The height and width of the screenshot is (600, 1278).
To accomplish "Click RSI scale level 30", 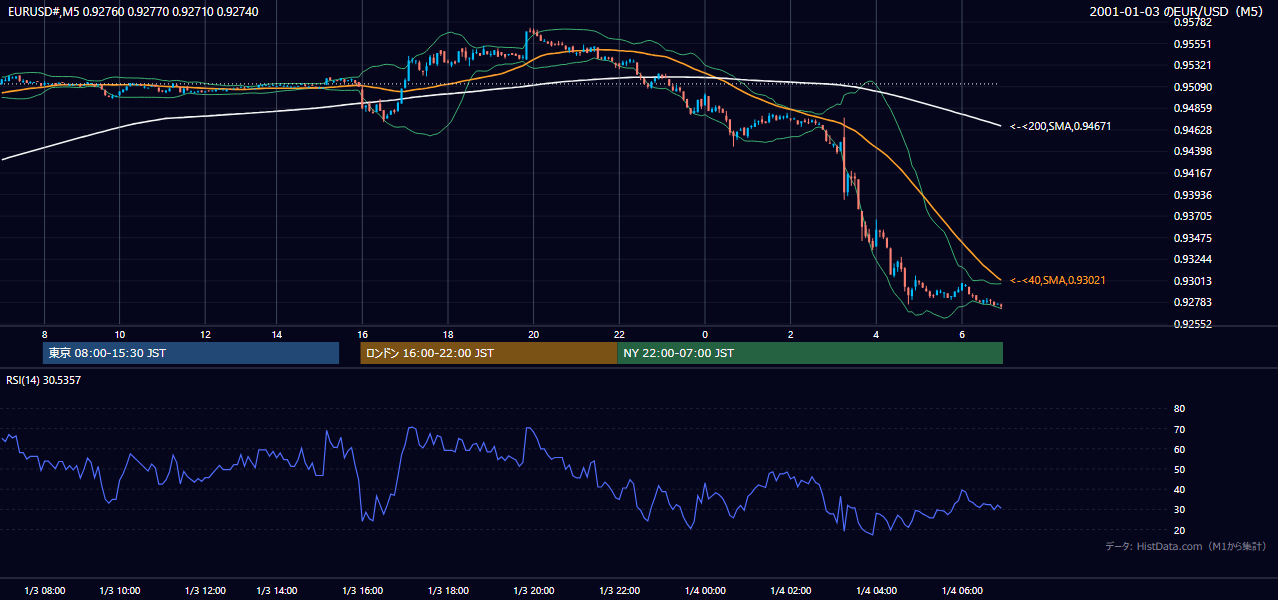I will (1179, 510).
